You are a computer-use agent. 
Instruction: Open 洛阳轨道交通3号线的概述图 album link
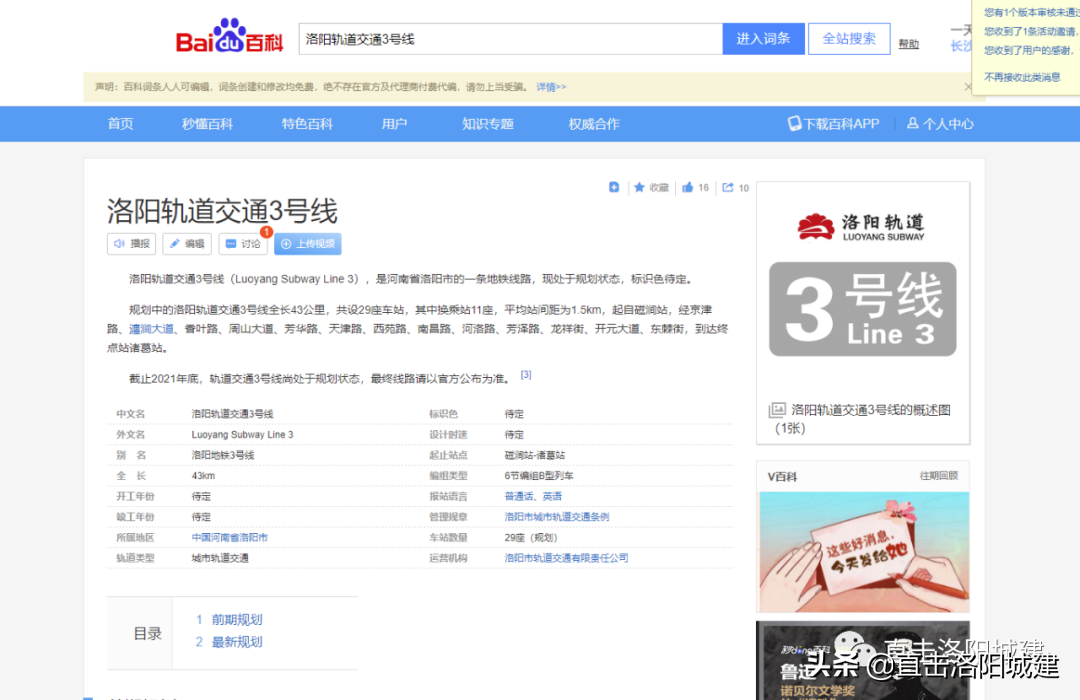(x=871, y=410)
